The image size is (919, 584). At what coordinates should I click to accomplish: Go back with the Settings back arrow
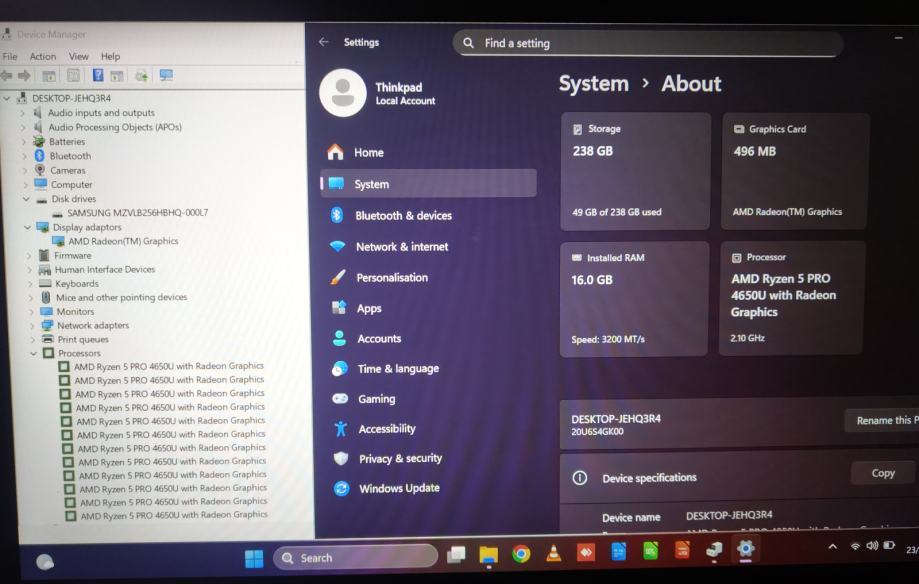coord(324,42)
